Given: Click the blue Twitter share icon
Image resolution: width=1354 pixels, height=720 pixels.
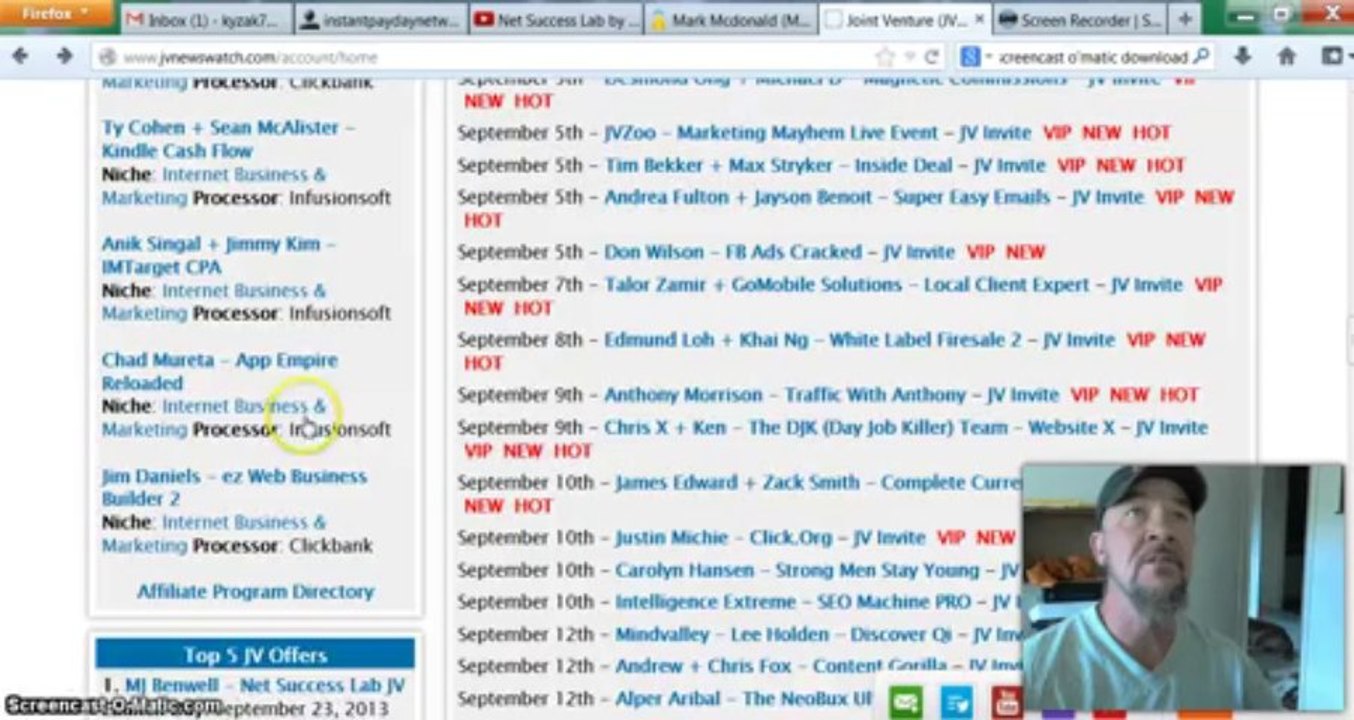Looking at the screenshot, I should pos(956,702).
